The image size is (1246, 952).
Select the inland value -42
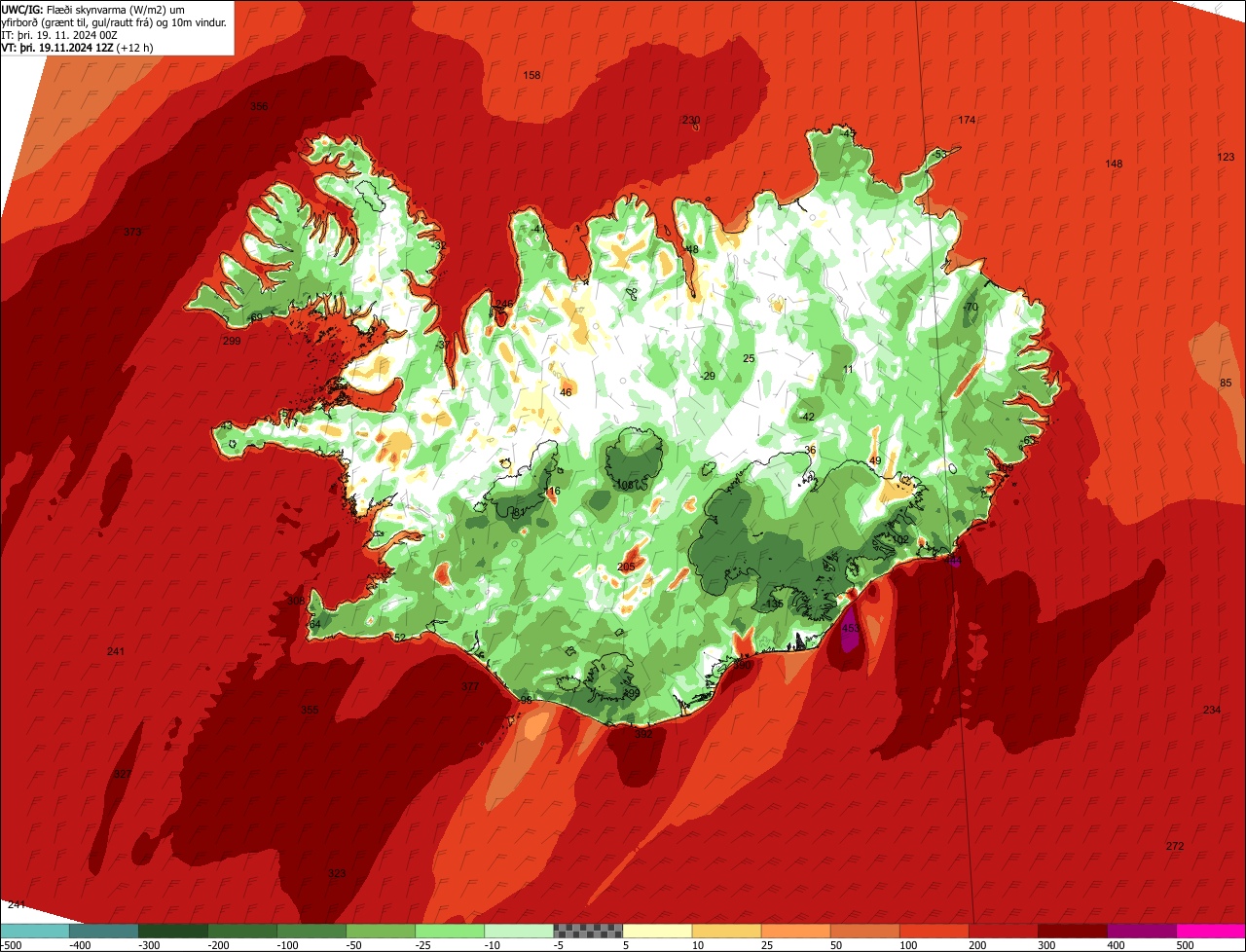807,417
